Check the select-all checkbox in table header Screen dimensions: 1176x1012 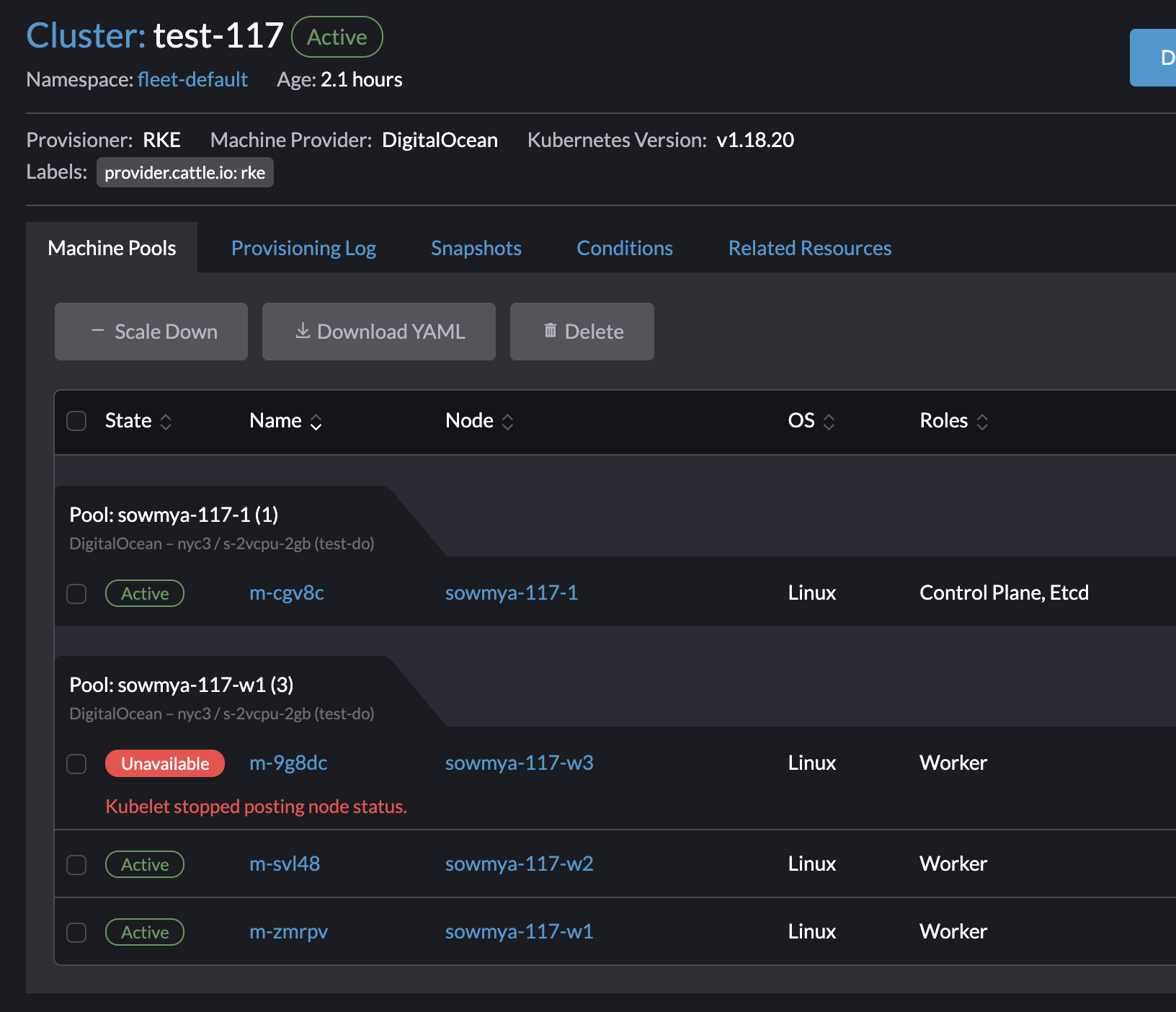[76, 420]
